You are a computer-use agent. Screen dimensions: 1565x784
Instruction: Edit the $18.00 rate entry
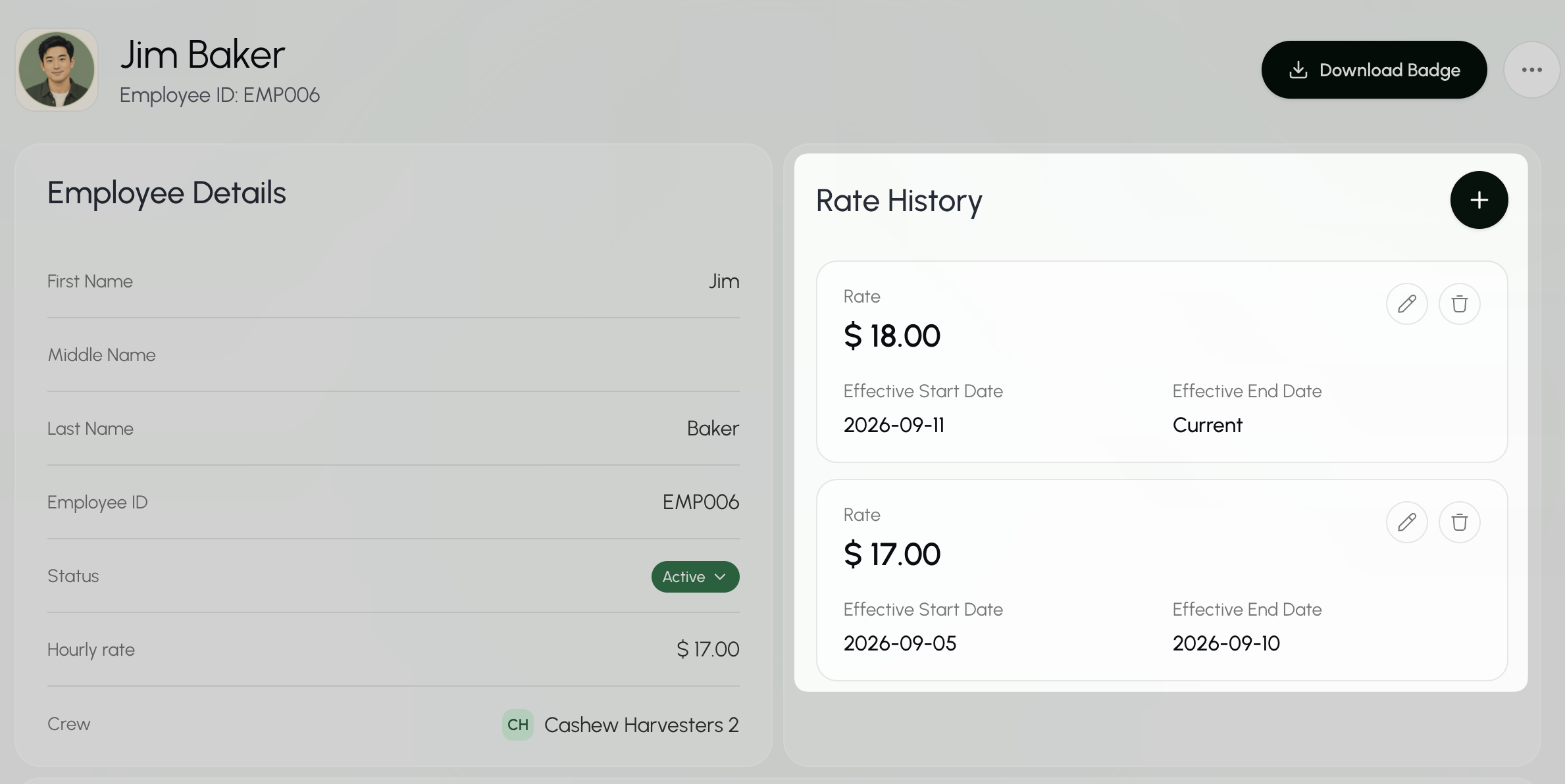[x=1406, y=304]
